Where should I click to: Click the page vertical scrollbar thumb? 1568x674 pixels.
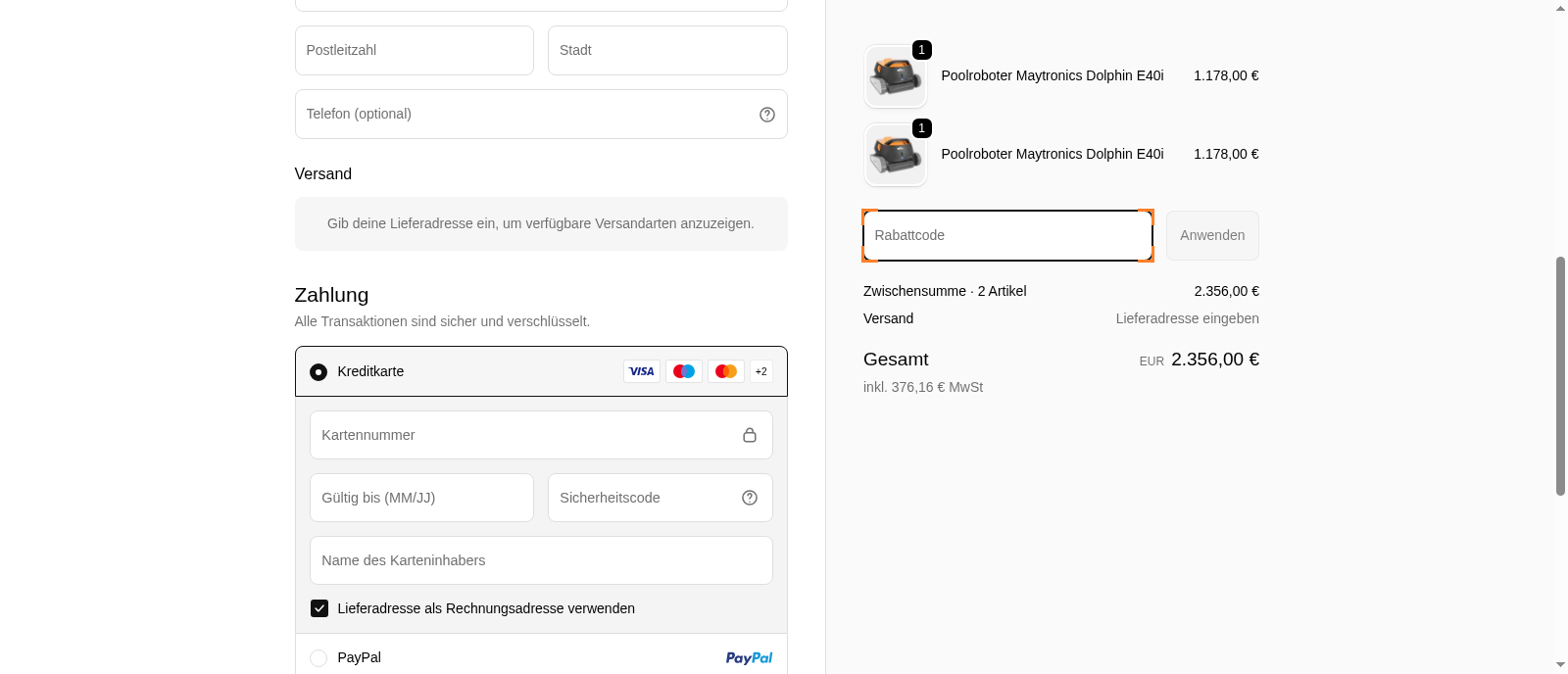point(1560,376)
